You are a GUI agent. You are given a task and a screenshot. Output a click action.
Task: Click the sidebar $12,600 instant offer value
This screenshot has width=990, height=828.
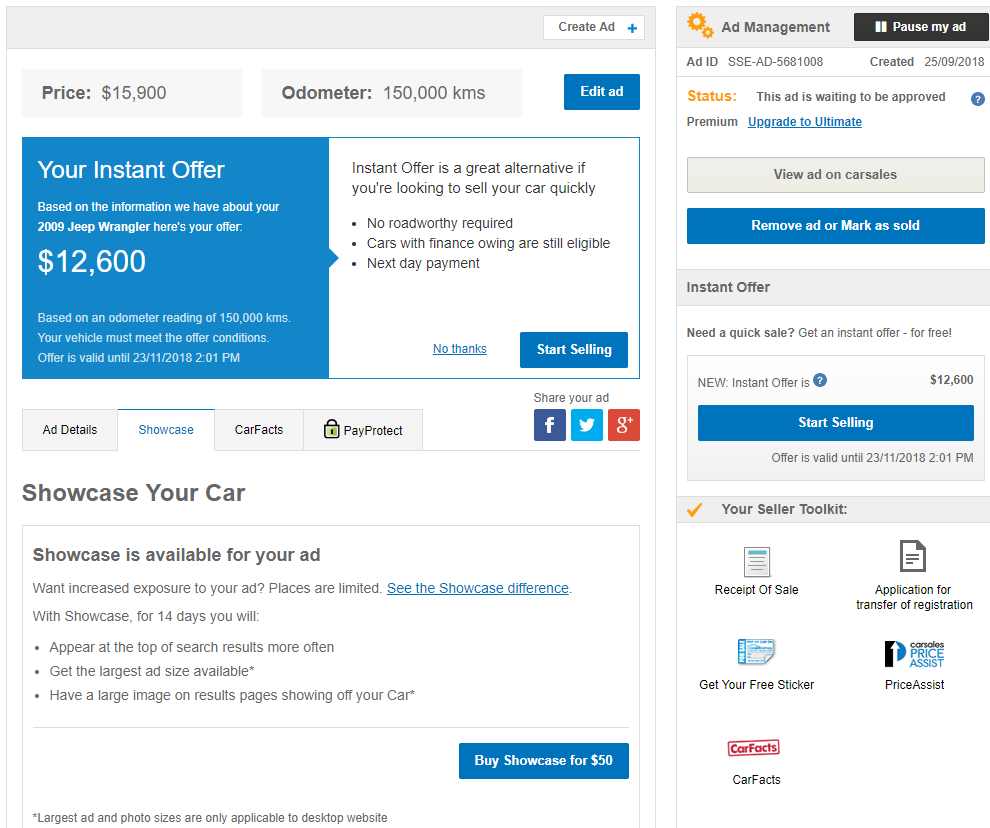tap(951, 380)
